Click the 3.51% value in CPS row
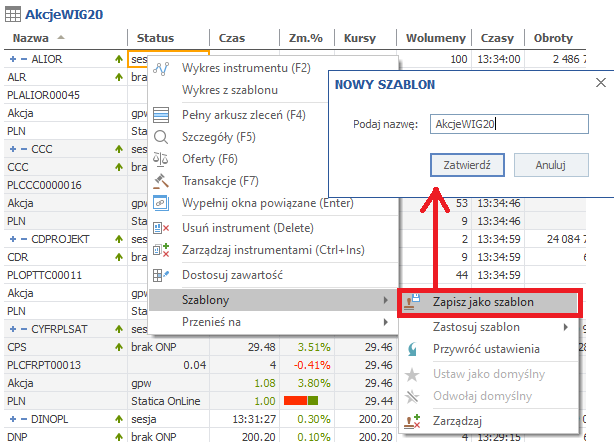Screen dimensions: 615x446 coord(314,347)
